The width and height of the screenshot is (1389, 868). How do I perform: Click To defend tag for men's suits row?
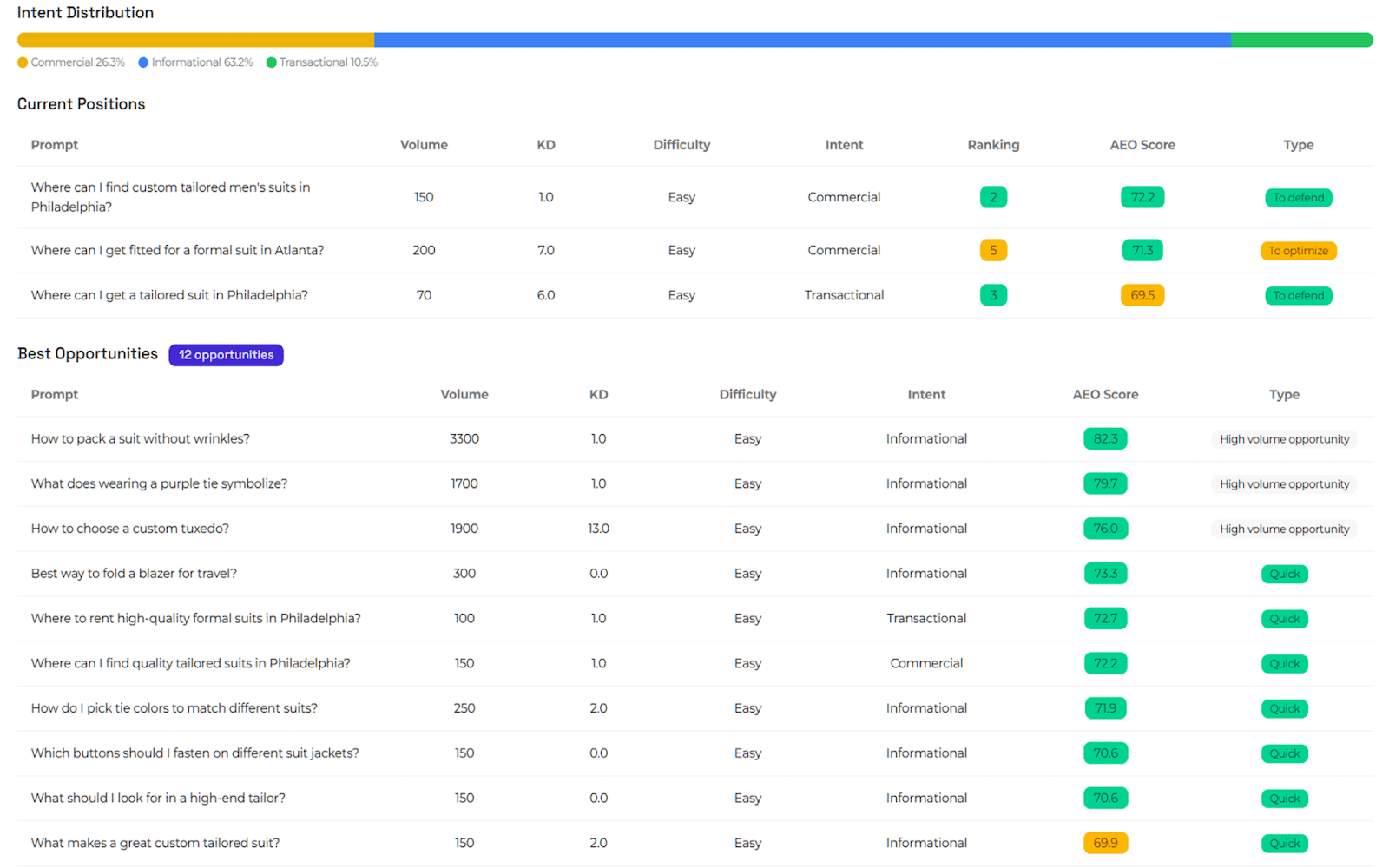[x=1299, y=198]
